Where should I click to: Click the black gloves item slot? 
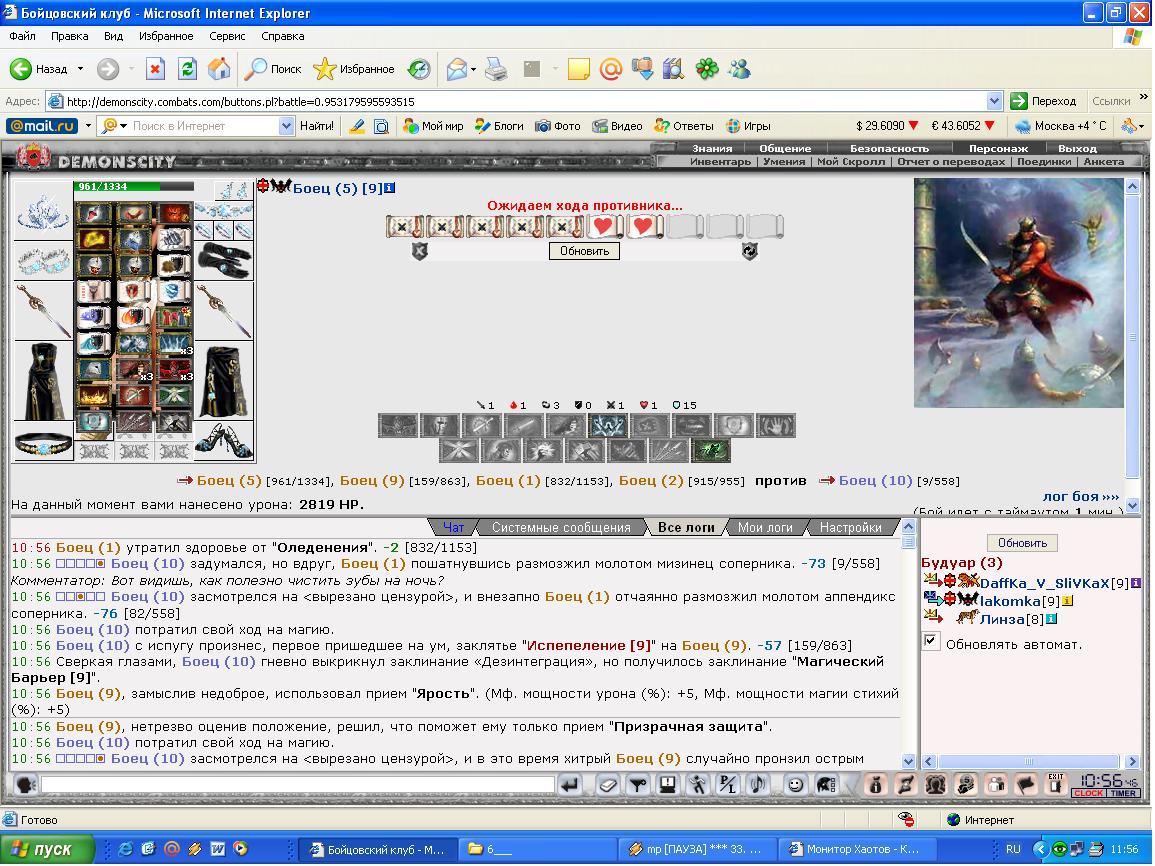(224, 260)
